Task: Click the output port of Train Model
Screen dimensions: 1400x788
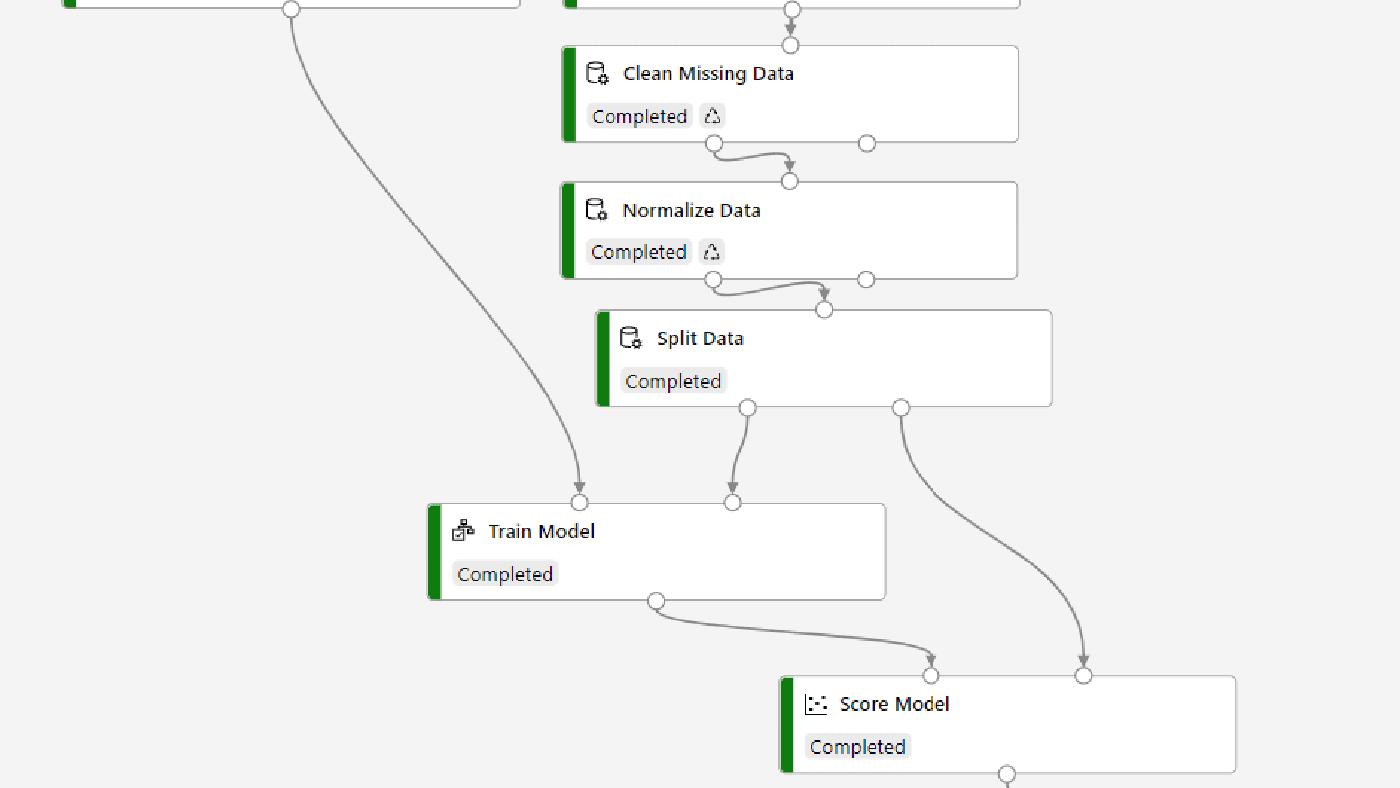Action: (655, 600)
